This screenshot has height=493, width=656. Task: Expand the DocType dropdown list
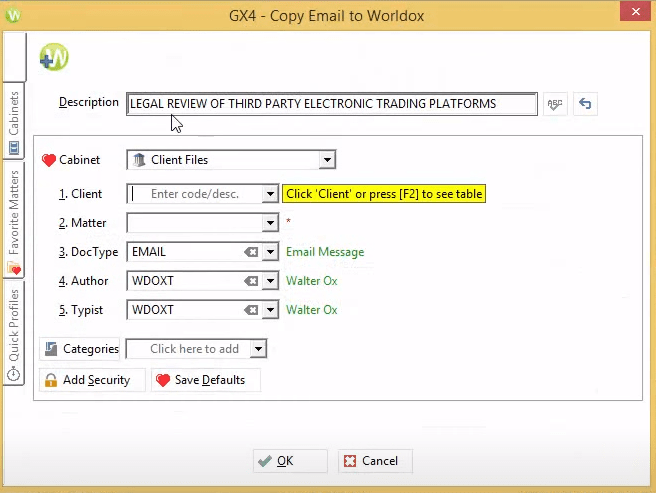(x=270, y=252)
